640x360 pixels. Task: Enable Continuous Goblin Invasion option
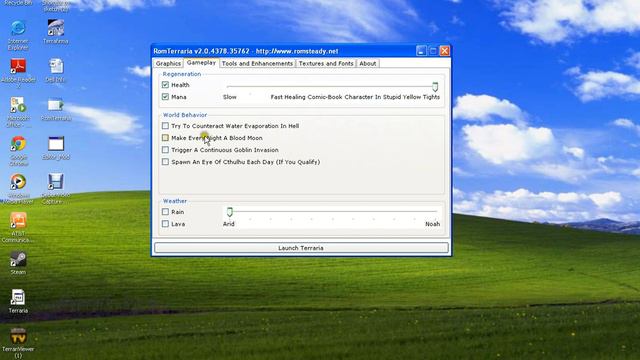165,150
